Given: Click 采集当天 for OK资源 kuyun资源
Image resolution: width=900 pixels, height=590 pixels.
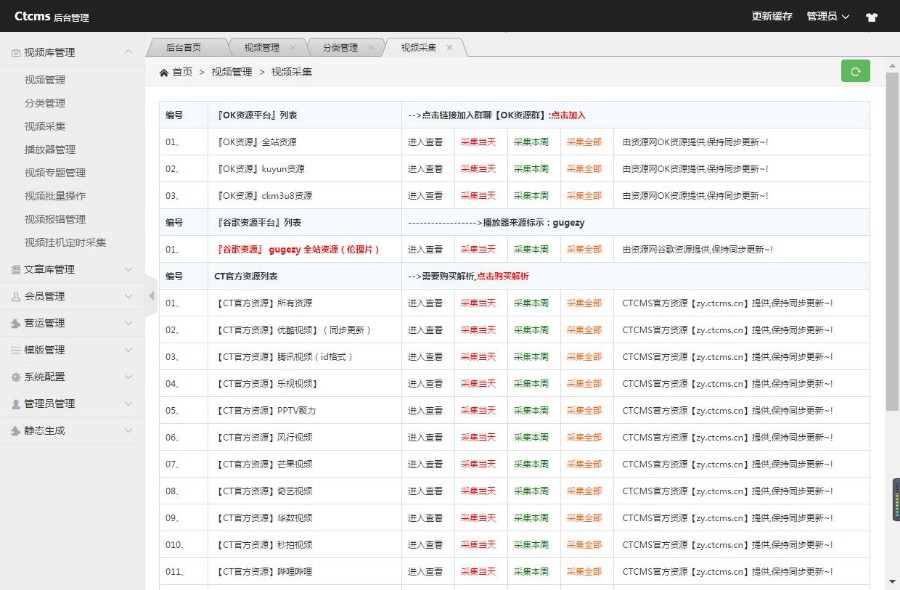Looking at the screenshot, I should [478, 169].
